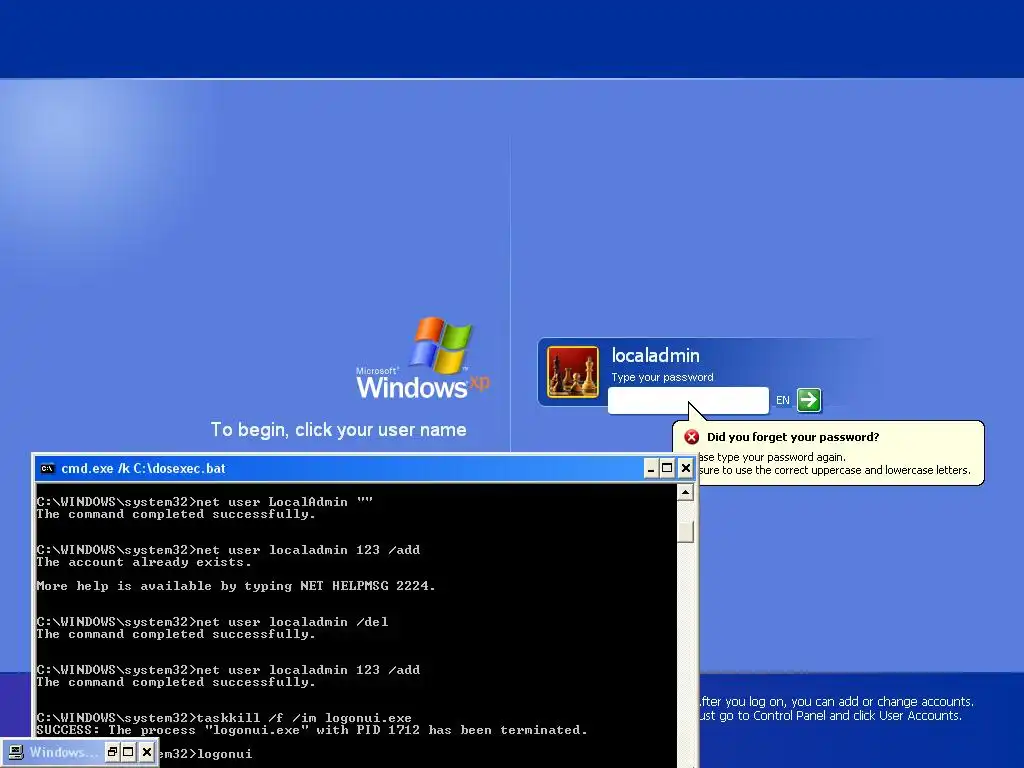
Task: Click the 'net user LocalAdmin ""' command line
Action: pos(204,502)
